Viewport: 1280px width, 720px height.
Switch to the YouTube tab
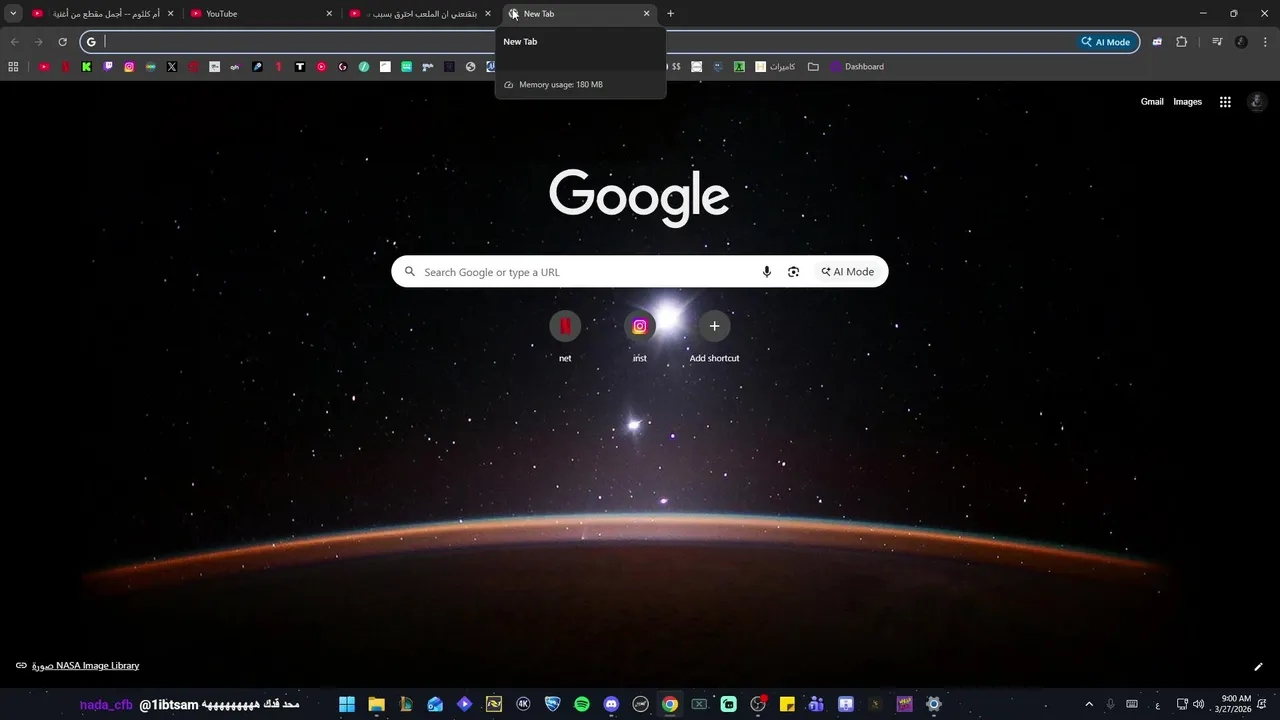[x=262, y=14]
